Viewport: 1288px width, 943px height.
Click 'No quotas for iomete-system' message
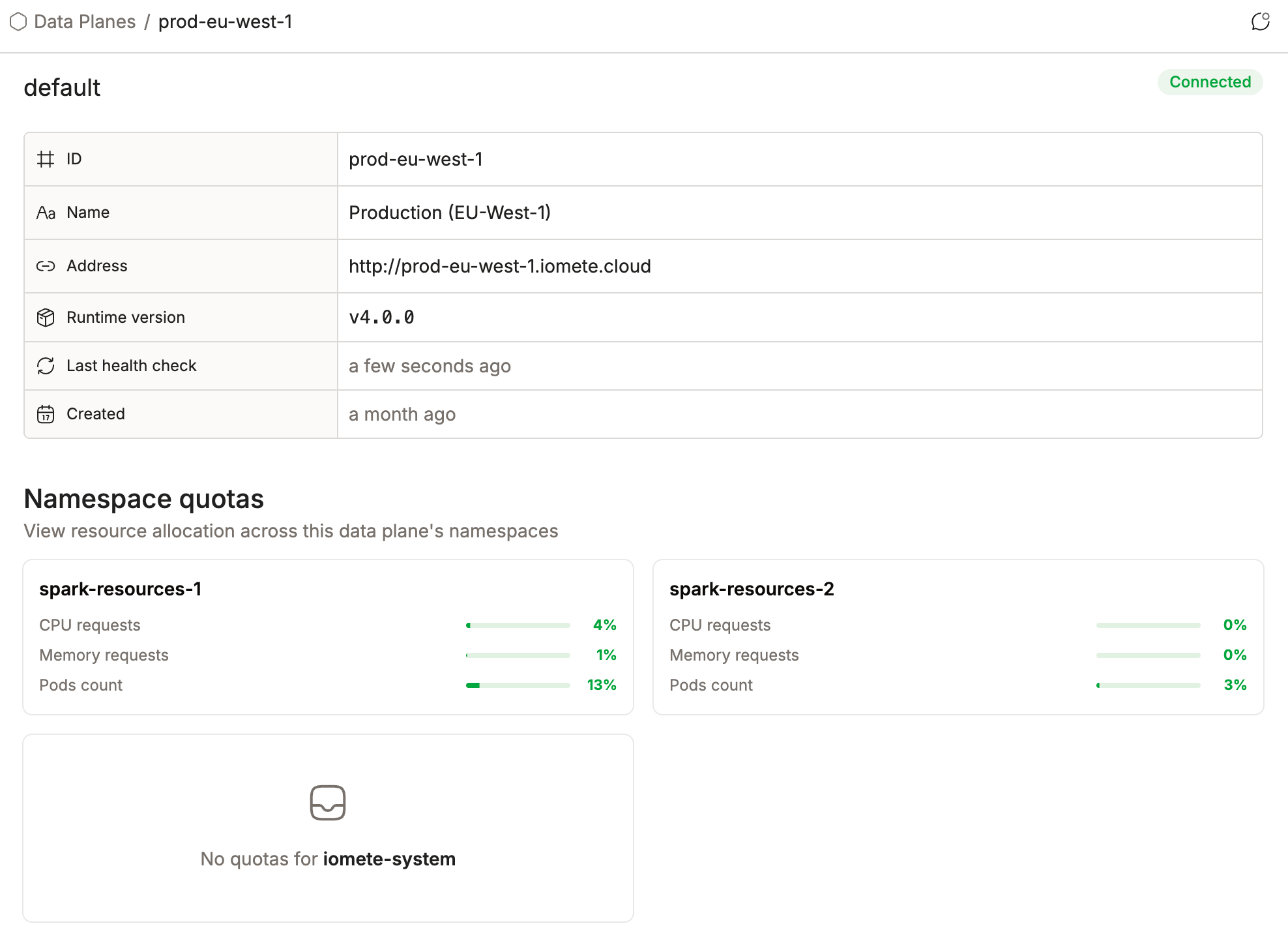[328, 859]
